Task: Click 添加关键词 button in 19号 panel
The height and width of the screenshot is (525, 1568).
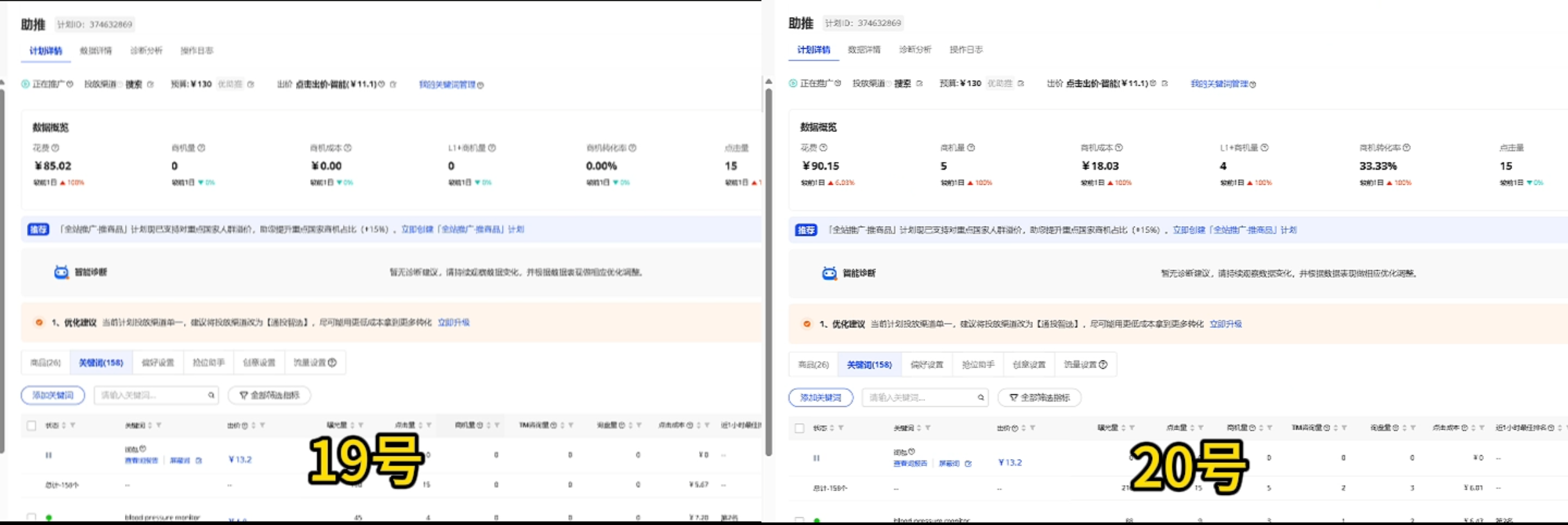Action: point(53,395)
